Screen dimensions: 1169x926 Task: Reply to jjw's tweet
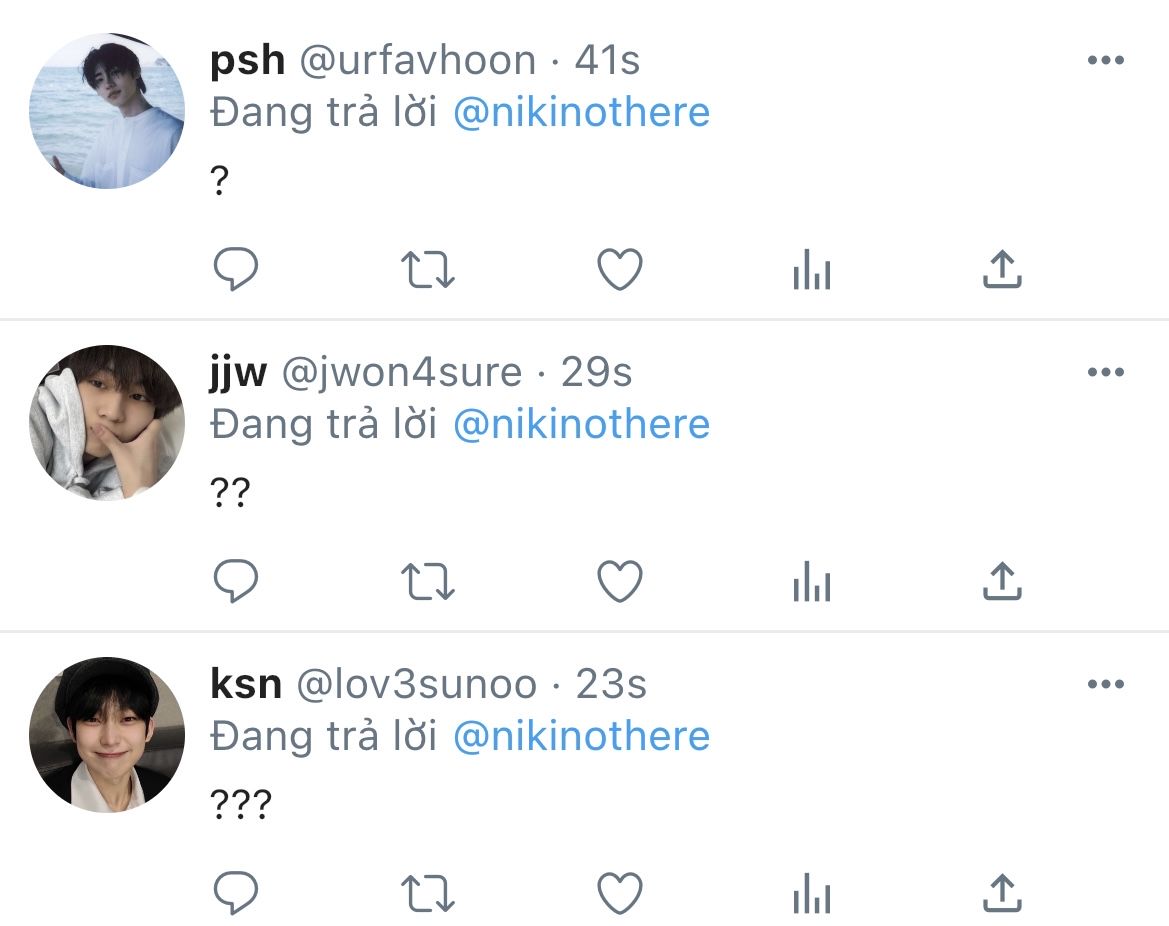[x=236, y=580]
